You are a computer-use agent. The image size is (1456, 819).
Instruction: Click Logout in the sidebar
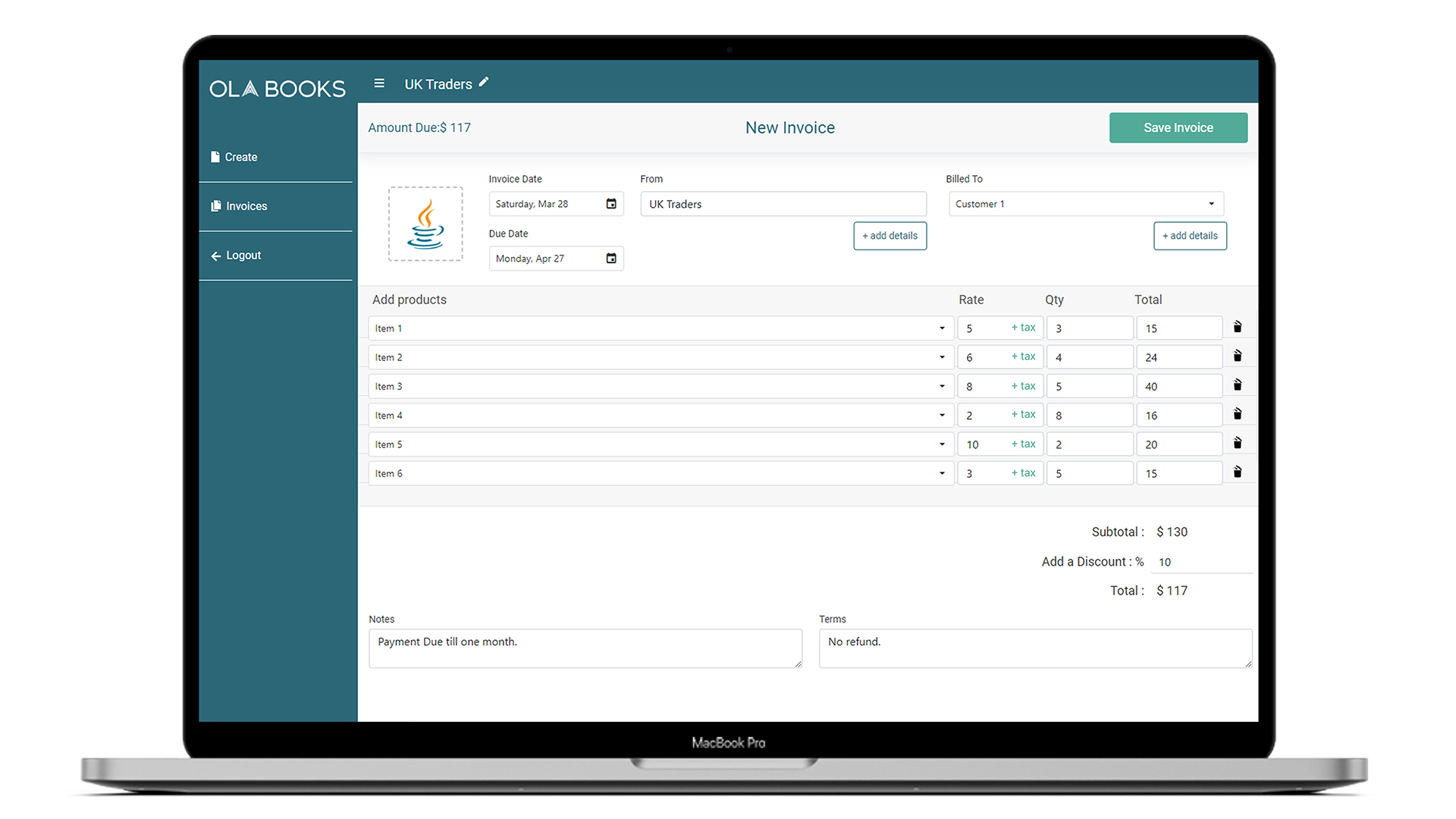tap(243, 256)
